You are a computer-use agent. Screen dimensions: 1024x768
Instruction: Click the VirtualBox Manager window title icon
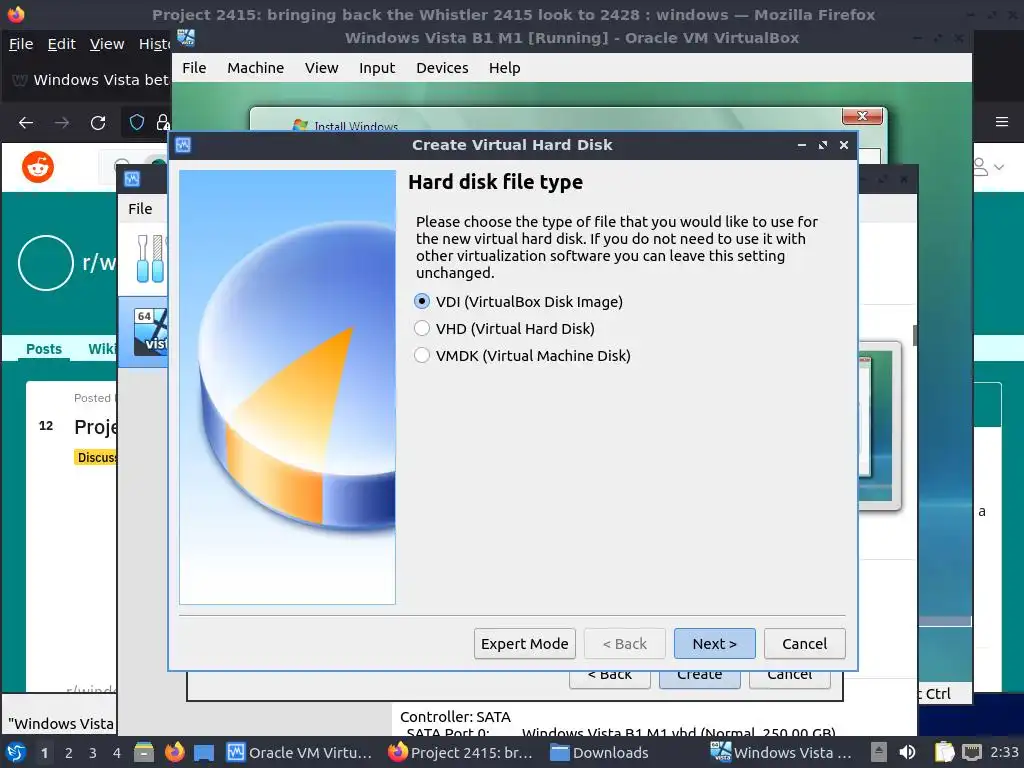pos(132,179)
